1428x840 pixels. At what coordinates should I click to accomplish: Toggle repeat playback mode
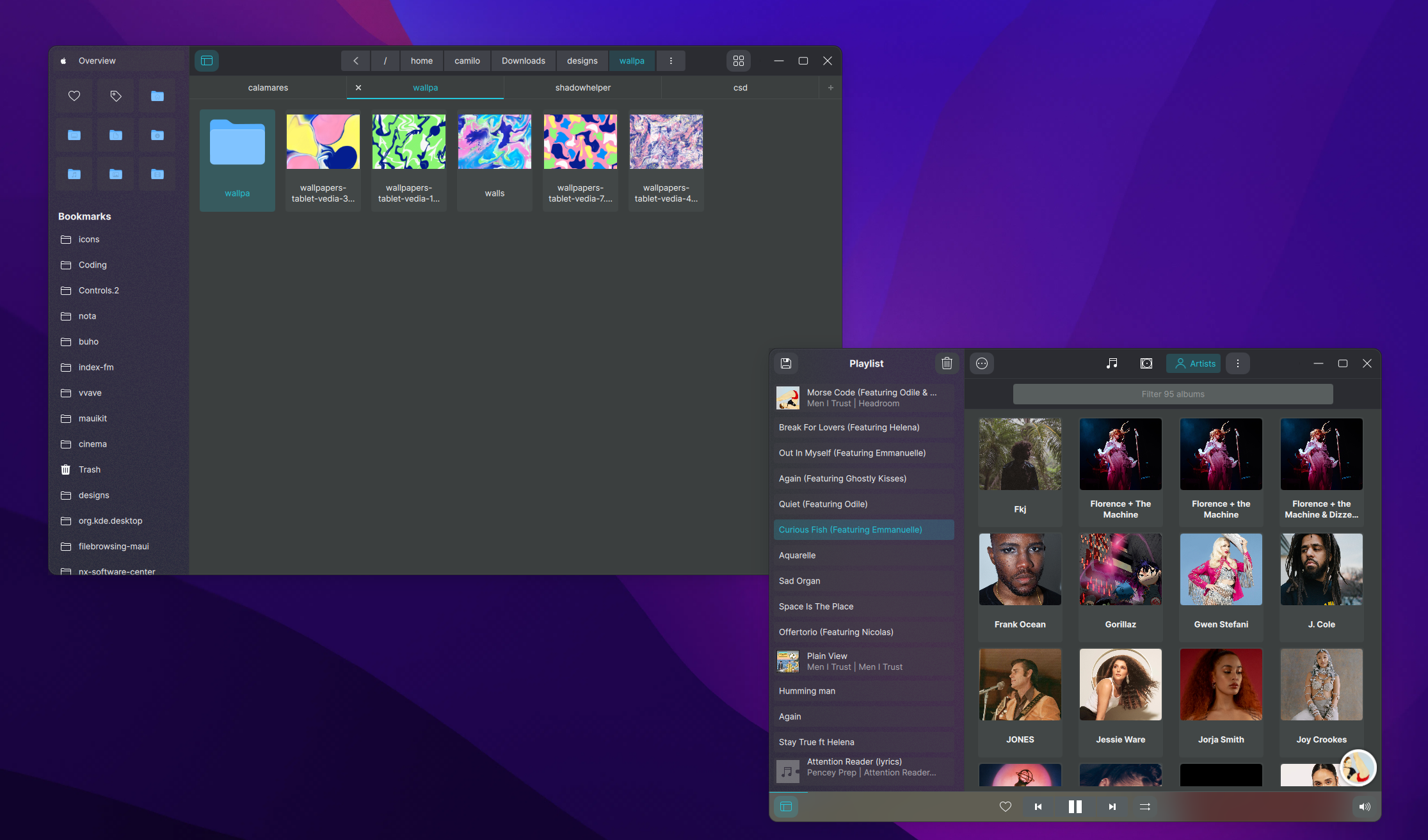tap(1145, 807)
